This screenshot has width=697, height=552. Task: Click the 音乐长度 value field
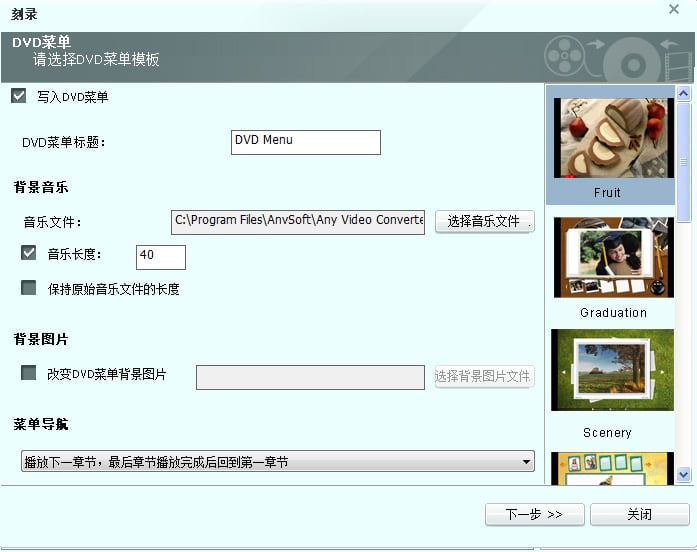pyautogui.click(x=160, y=257)
